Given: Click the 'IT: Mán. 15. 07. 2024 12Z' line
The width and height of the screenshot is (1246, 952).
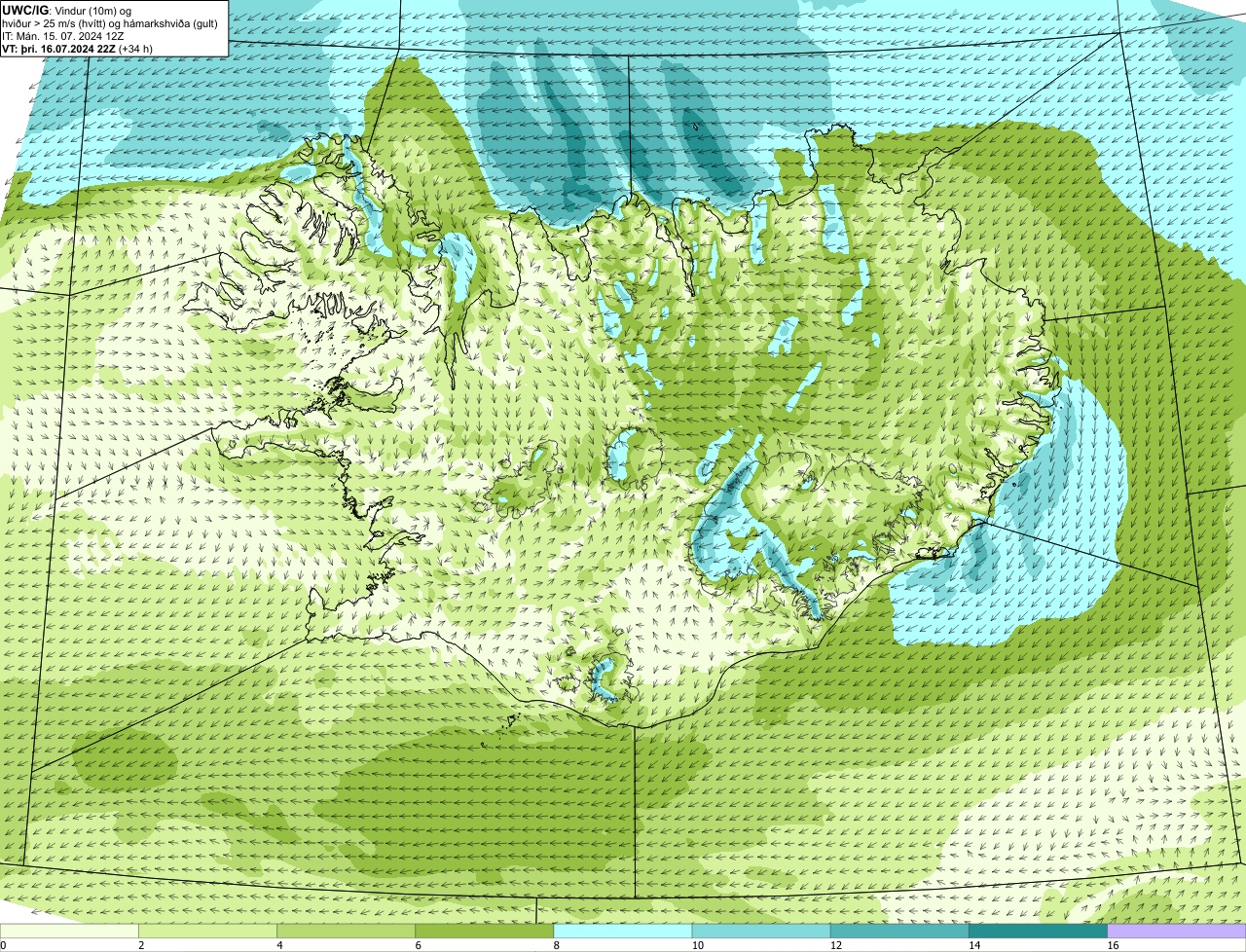Looking at the screenshot, I should click(63, 35).
